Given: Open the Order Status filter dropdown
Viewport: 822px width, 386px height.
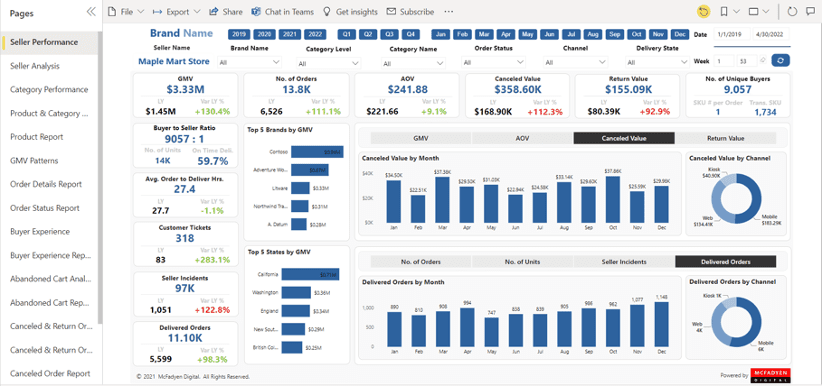Looking at the screenshot, I should pyautogui.click(x=493, y=62).
